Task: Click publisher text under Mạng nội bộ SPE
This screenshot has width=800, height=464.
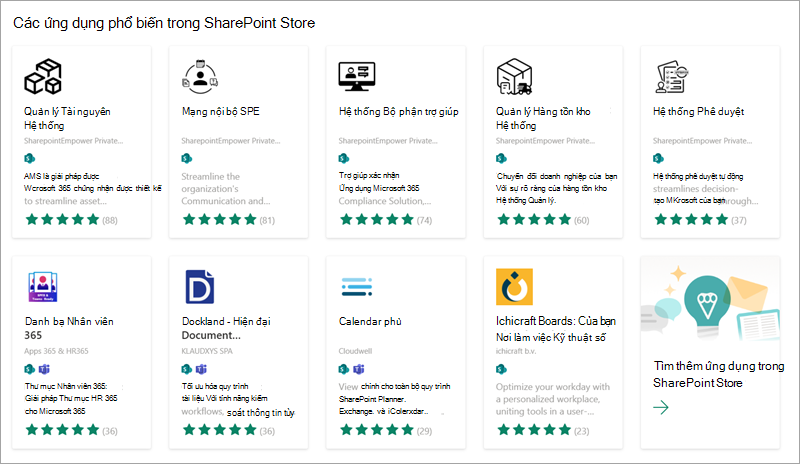Action: [231, 141]
